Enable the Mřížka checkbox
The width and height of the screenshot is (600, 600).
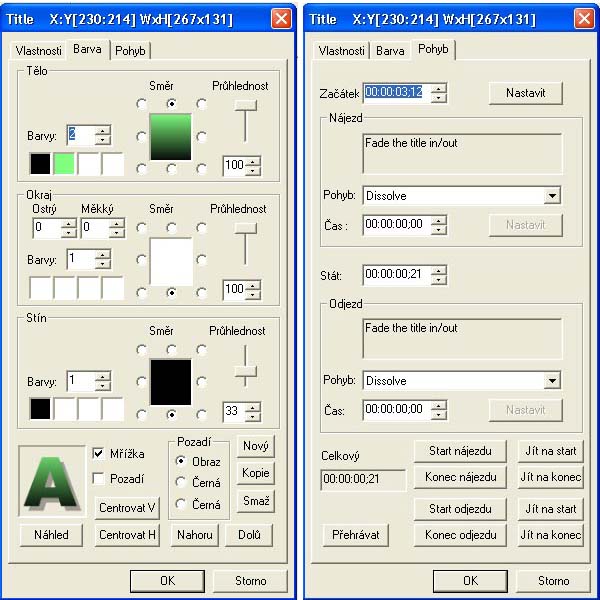coord(98,453)
